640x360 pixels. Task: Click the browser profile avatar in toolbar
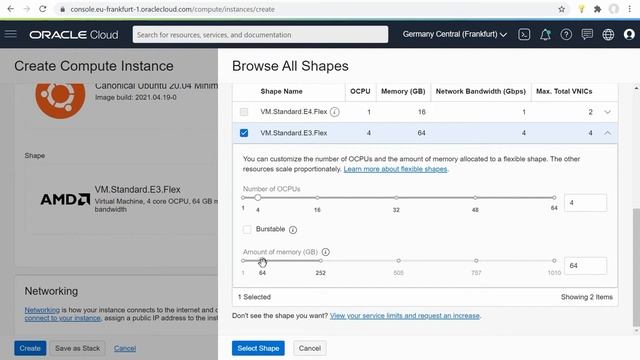(614, 9)
